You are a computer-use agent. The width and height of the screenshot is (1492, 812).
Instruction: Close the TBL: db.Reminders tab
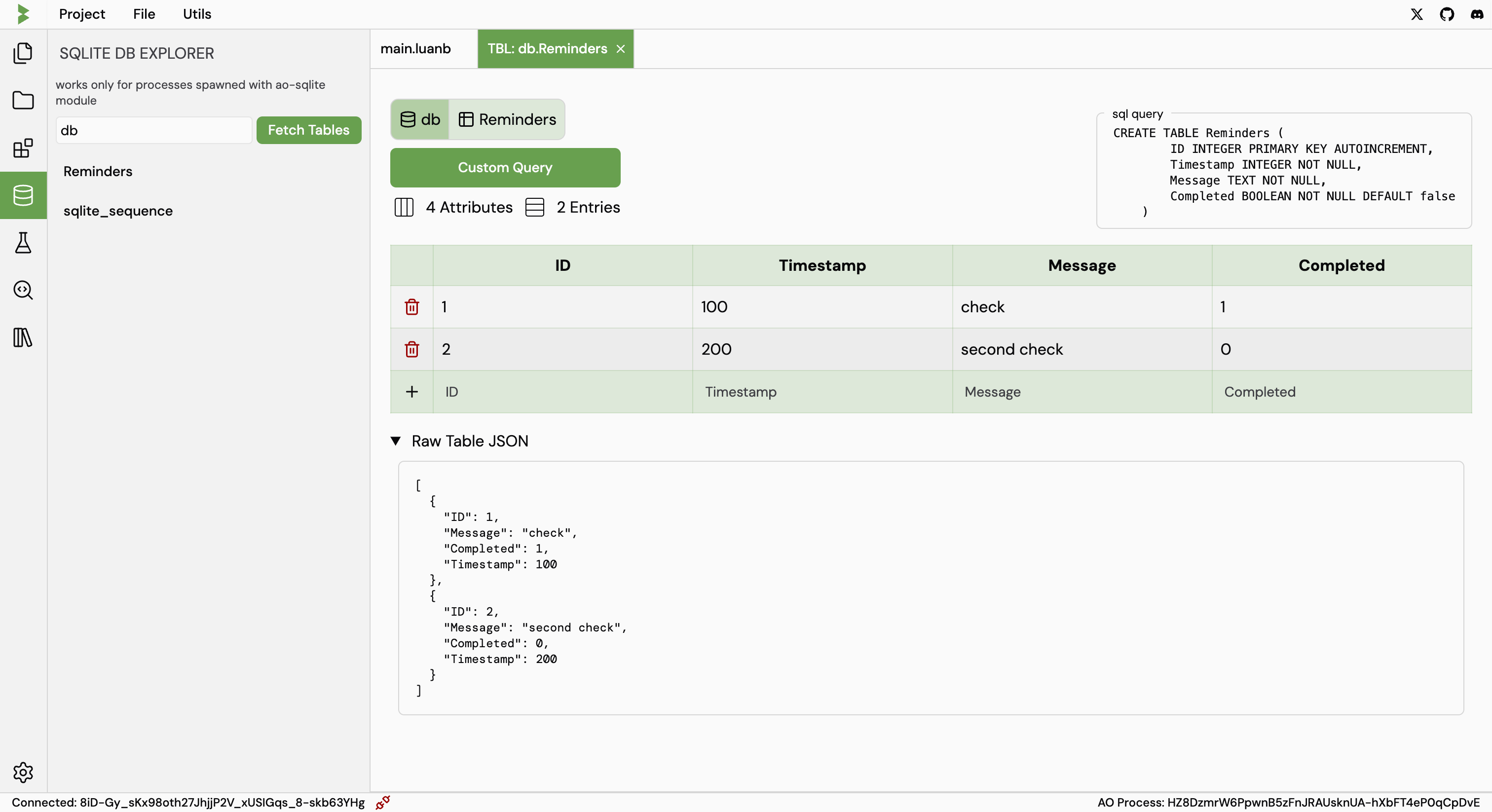coord(622,48)
